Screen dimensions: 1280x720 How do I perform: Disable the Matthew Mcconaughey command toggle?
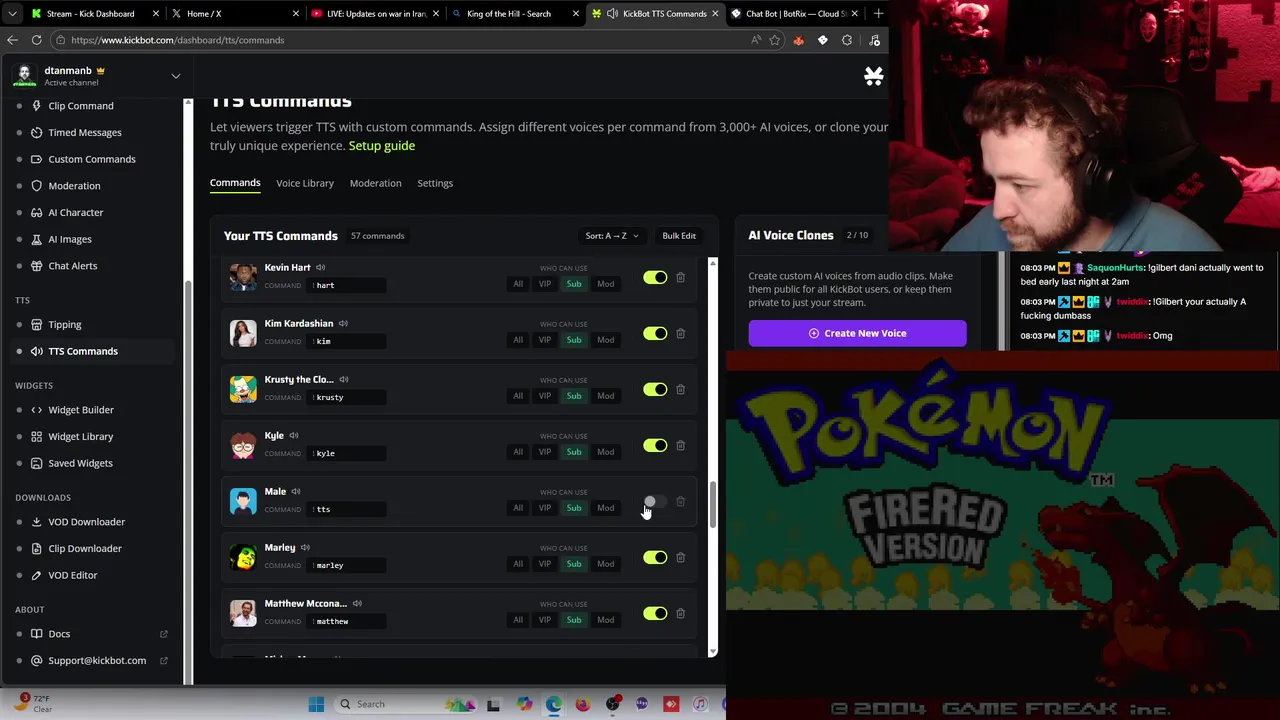click(655, 613)
